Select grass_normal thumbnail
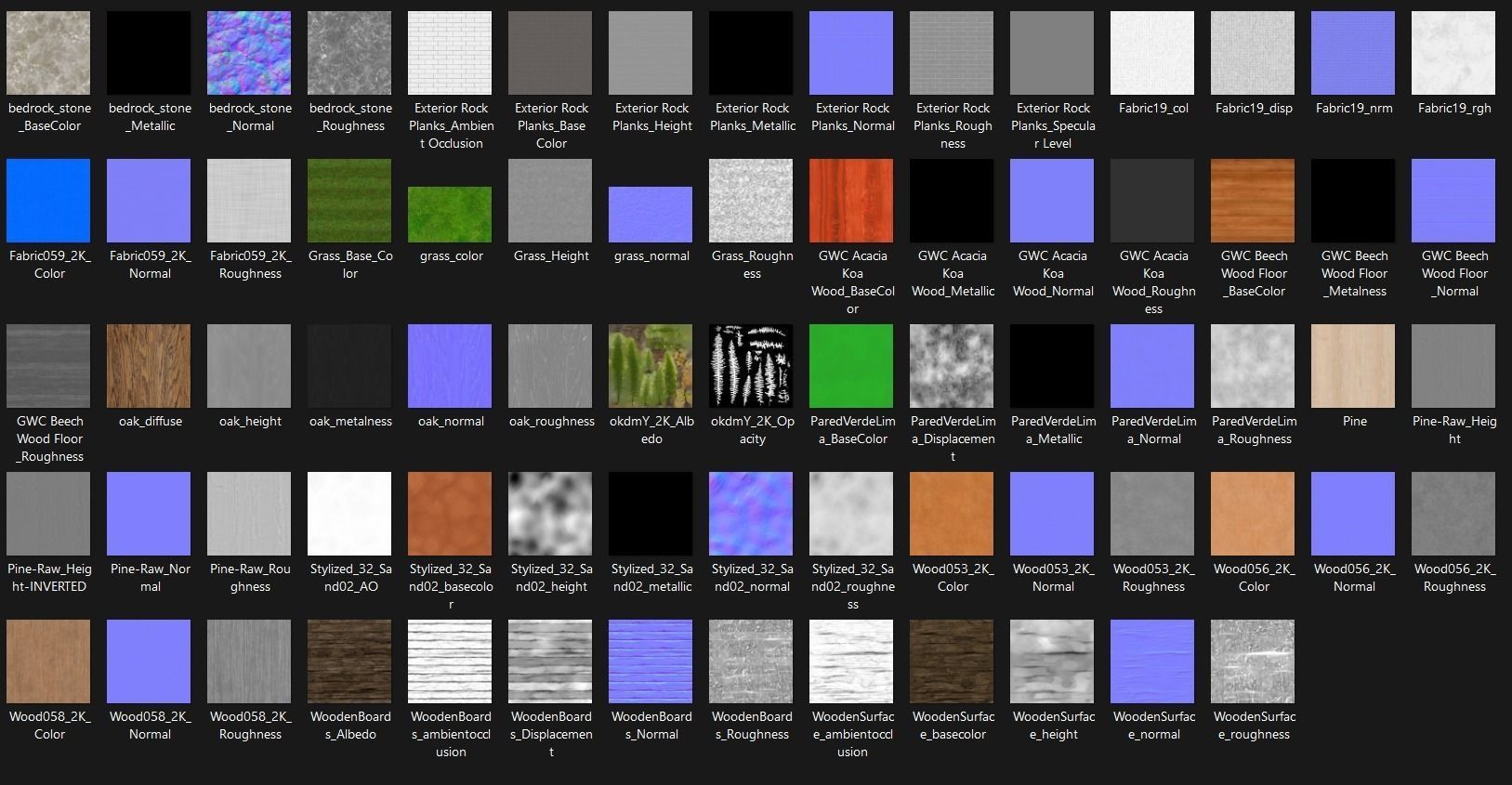Screen dimensions: 1512x785 click(x=651, y=215)
